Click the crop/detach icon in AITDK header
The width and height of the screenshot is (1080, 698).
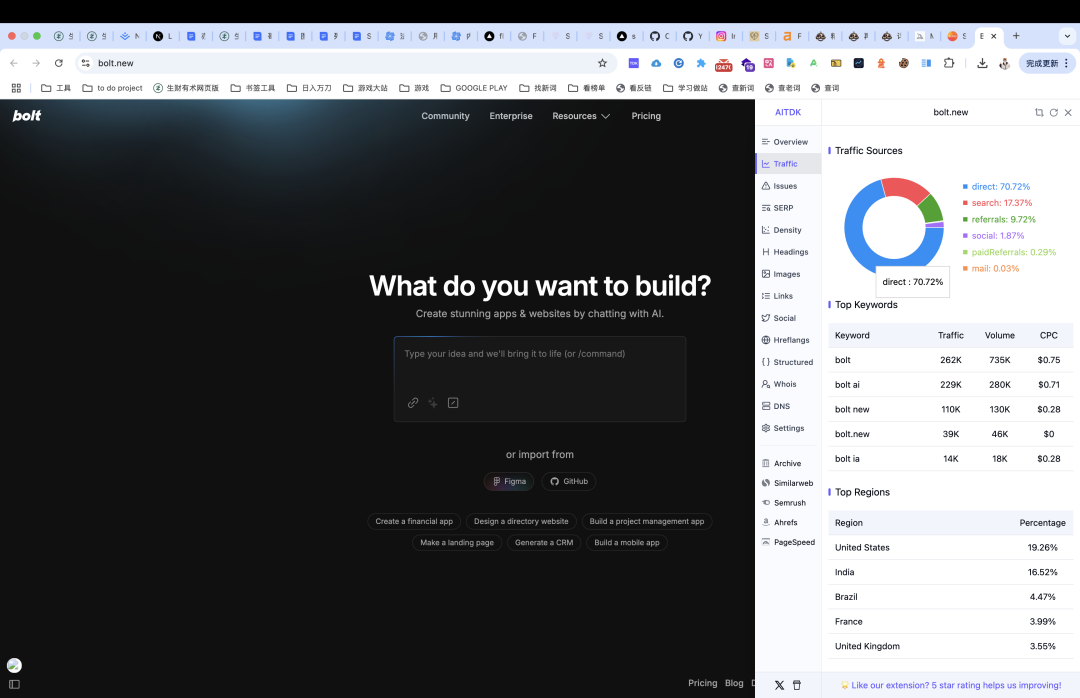pyautogui.click(x=1039, y=112)
